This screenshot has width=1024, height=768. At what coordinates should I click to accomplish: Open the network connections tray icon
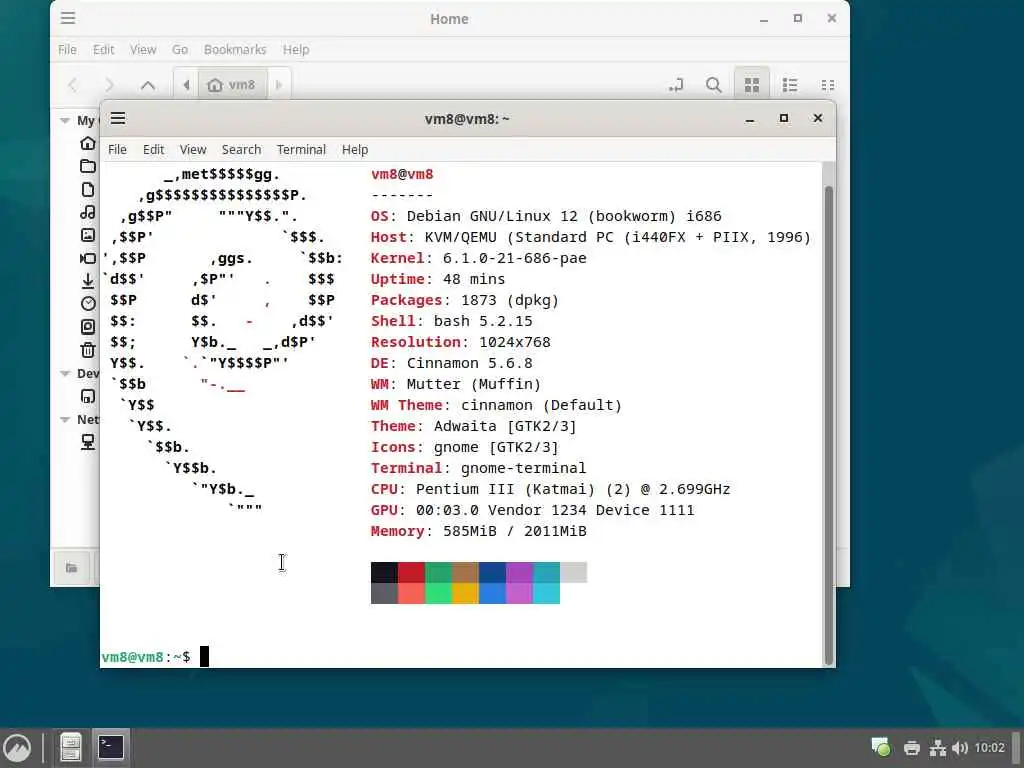938,748
